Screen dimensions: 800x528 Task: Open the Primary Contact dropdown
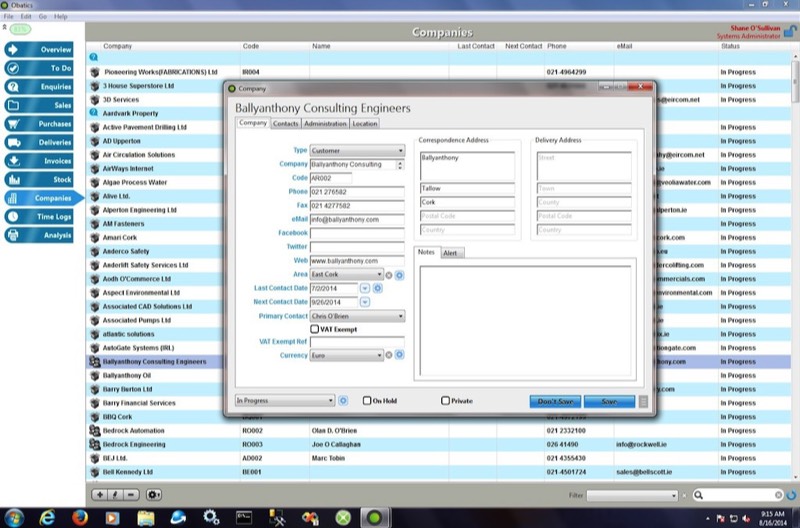357,316
